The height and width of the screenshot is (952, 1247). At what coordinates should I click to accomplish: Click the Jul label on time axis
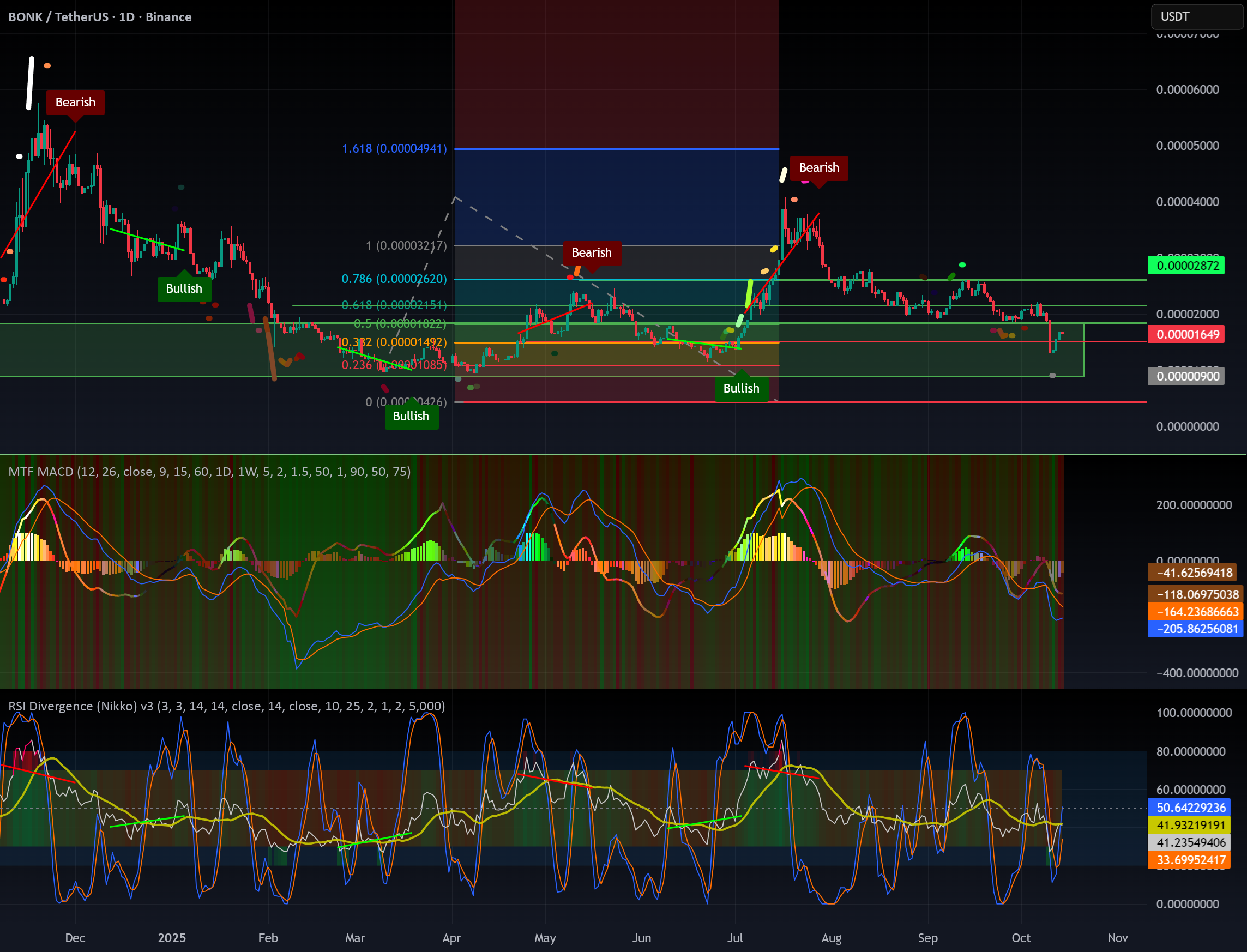(735, 938)
